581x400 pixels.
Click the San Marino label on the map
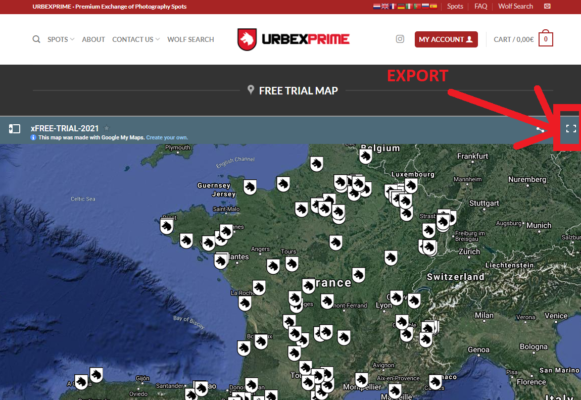[559, 370]
